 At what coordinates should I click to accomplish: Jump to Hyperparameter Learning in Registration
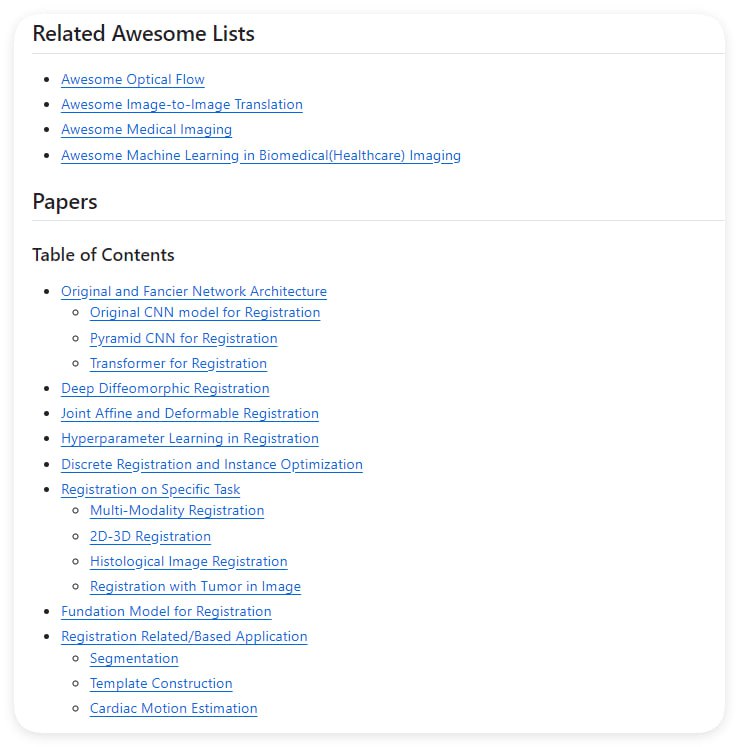(x=189, y=438)
